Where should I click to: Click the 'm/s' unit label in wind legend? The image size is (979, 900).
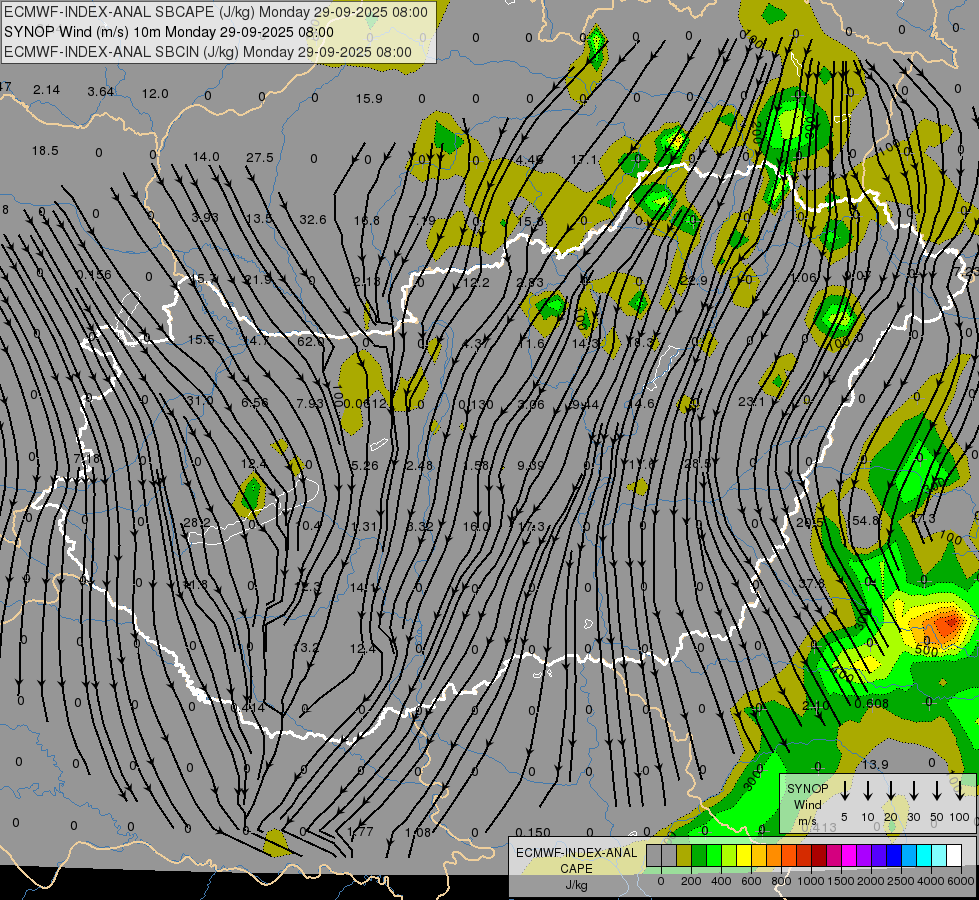pos(807,821)
